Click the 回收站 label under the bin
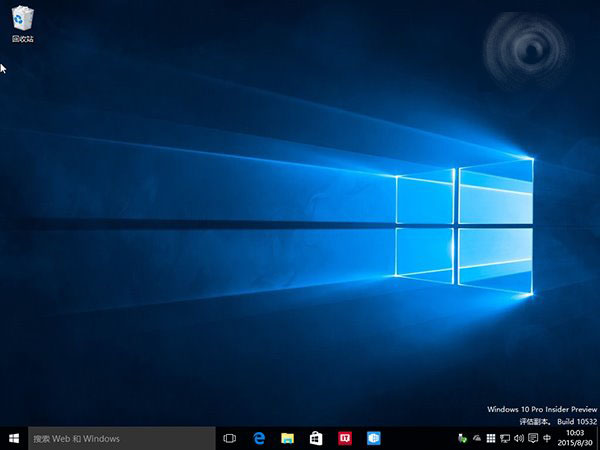Viewport: 600px width, 450px height. (21, 39)
